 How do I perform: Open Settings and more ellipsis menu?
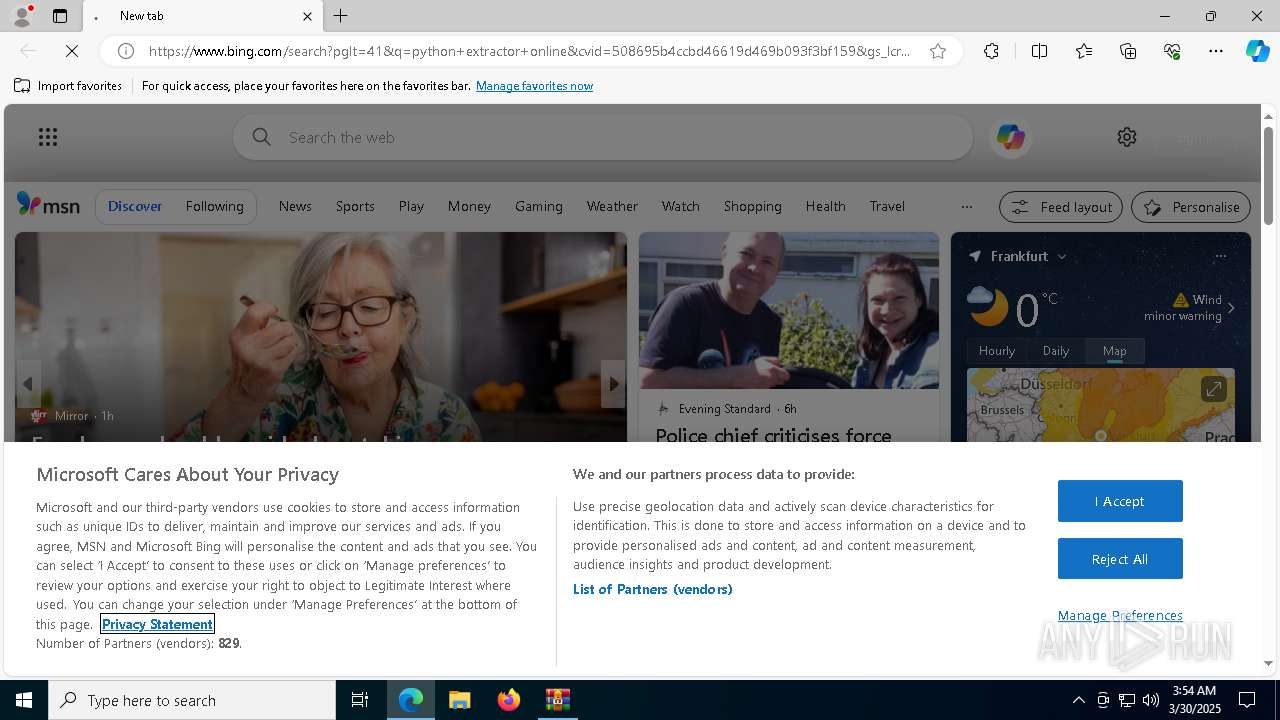tap(1216, 51)
